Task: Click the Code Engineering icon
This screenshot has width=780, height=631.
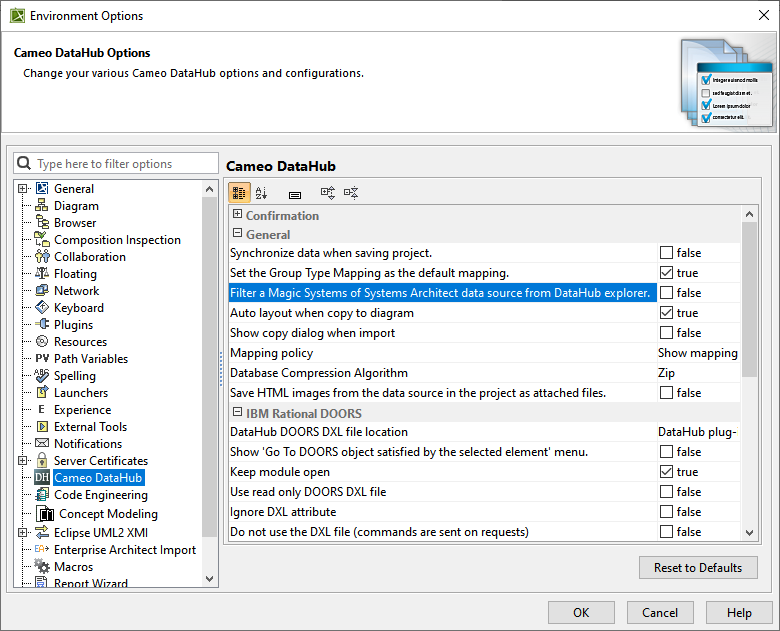Action: pyautogui.click(x=42, y=495)
